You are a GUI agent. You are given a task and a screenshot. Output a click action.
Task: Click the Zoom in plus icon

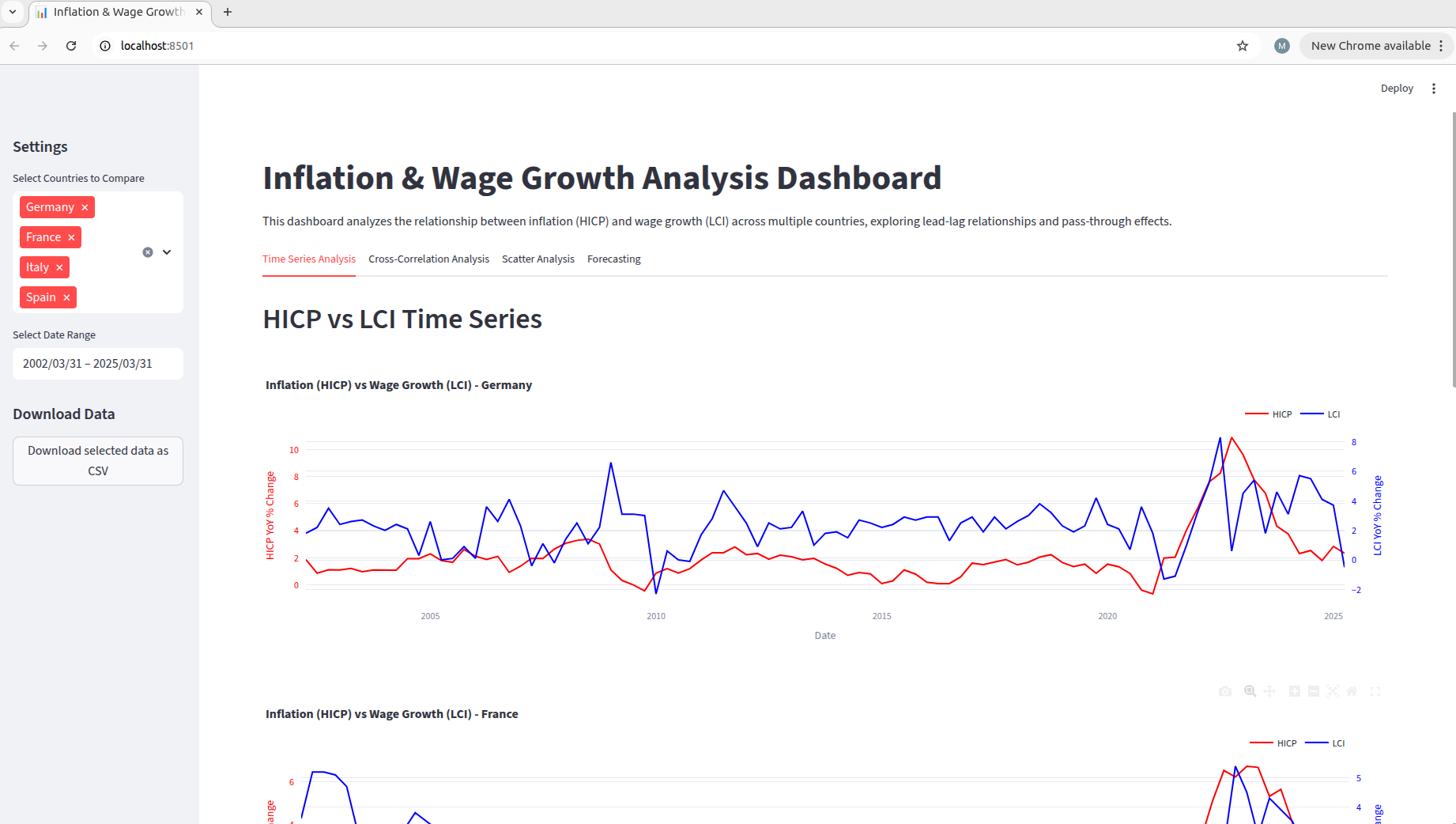click(1295, 691)
